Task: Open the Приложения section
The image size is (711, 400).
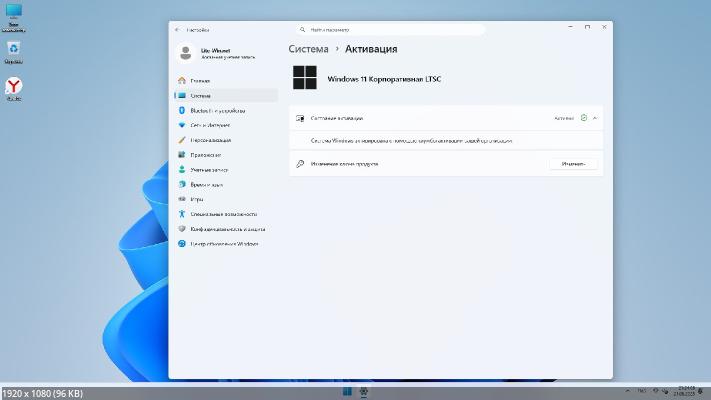Action: [x=205, y=155]
